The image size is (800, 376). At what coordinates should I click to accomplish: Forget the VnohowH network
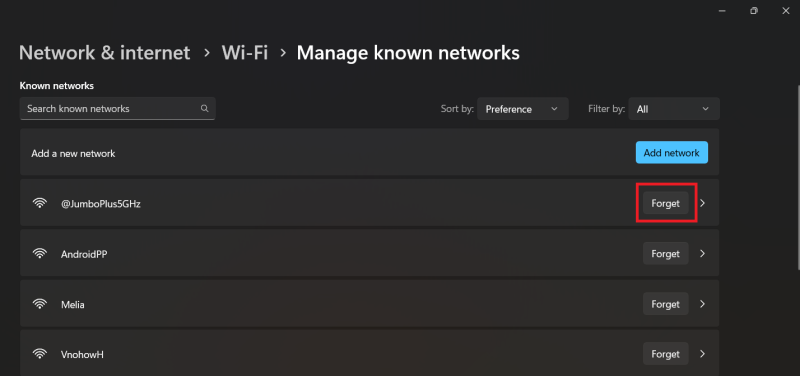665,354
